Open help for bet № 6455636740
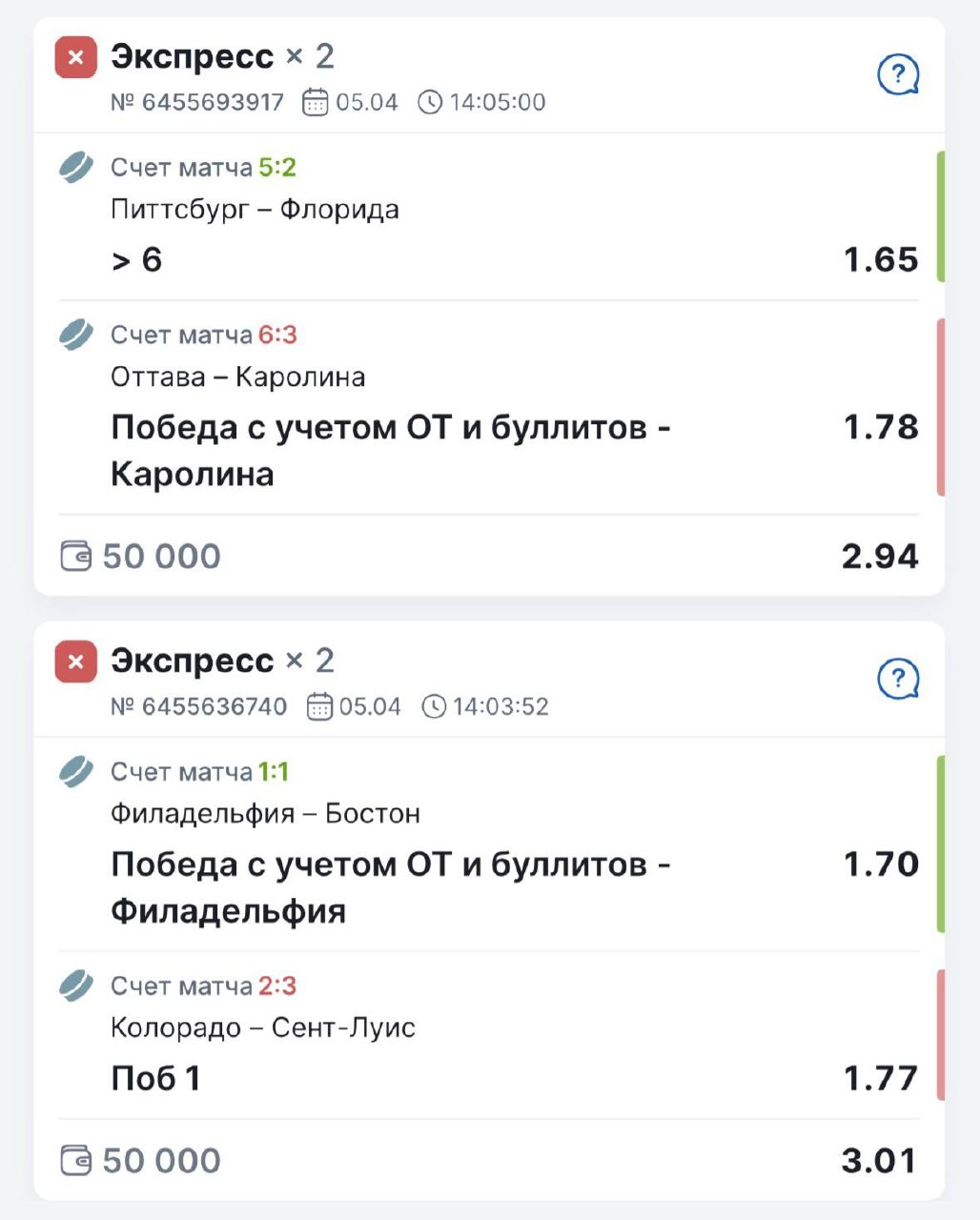The height and width of the screenshot is (1220, 980). (x=897, y=679)
